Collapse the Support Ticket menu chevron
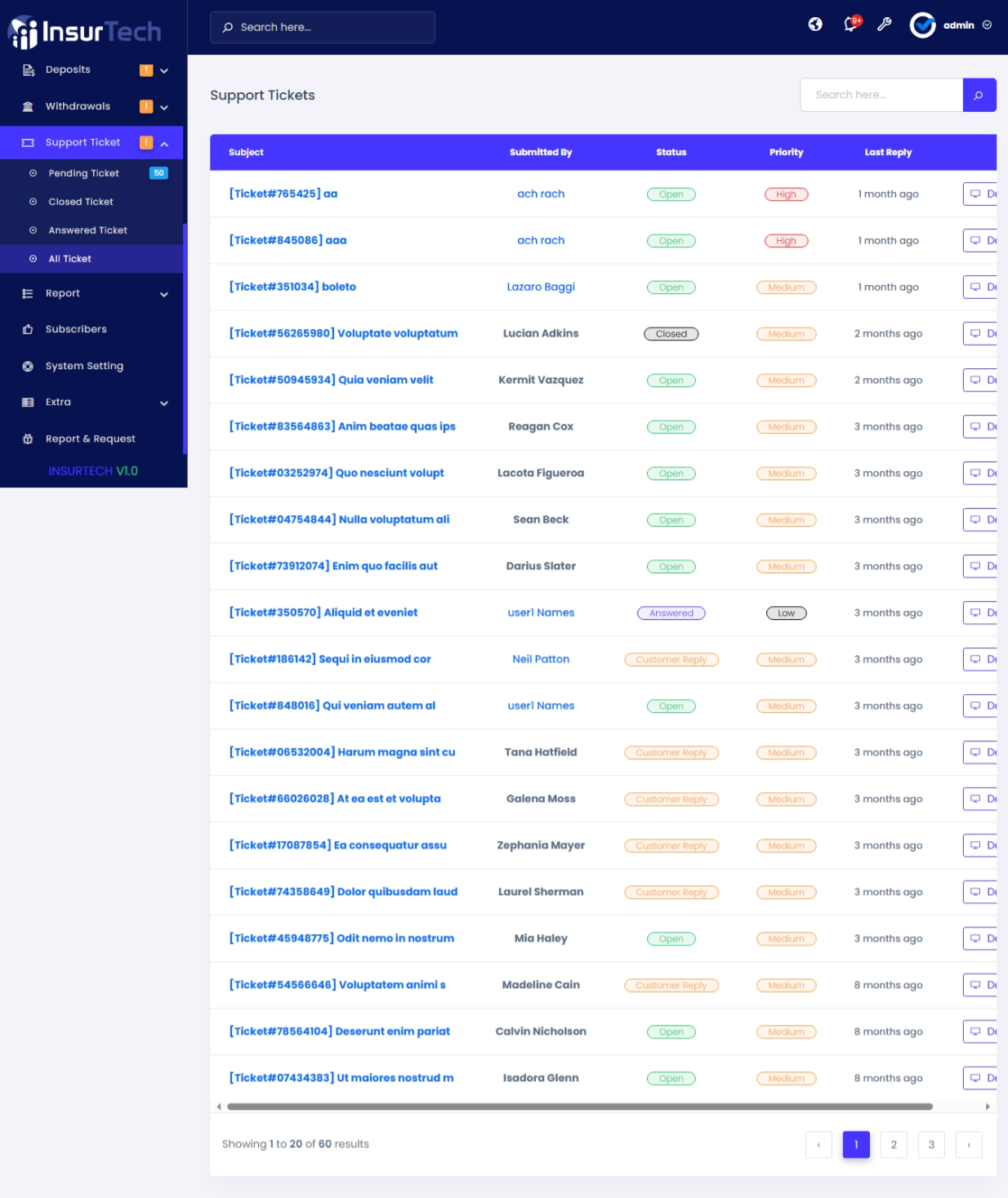 pyautogui.click(x=164, y=144)
